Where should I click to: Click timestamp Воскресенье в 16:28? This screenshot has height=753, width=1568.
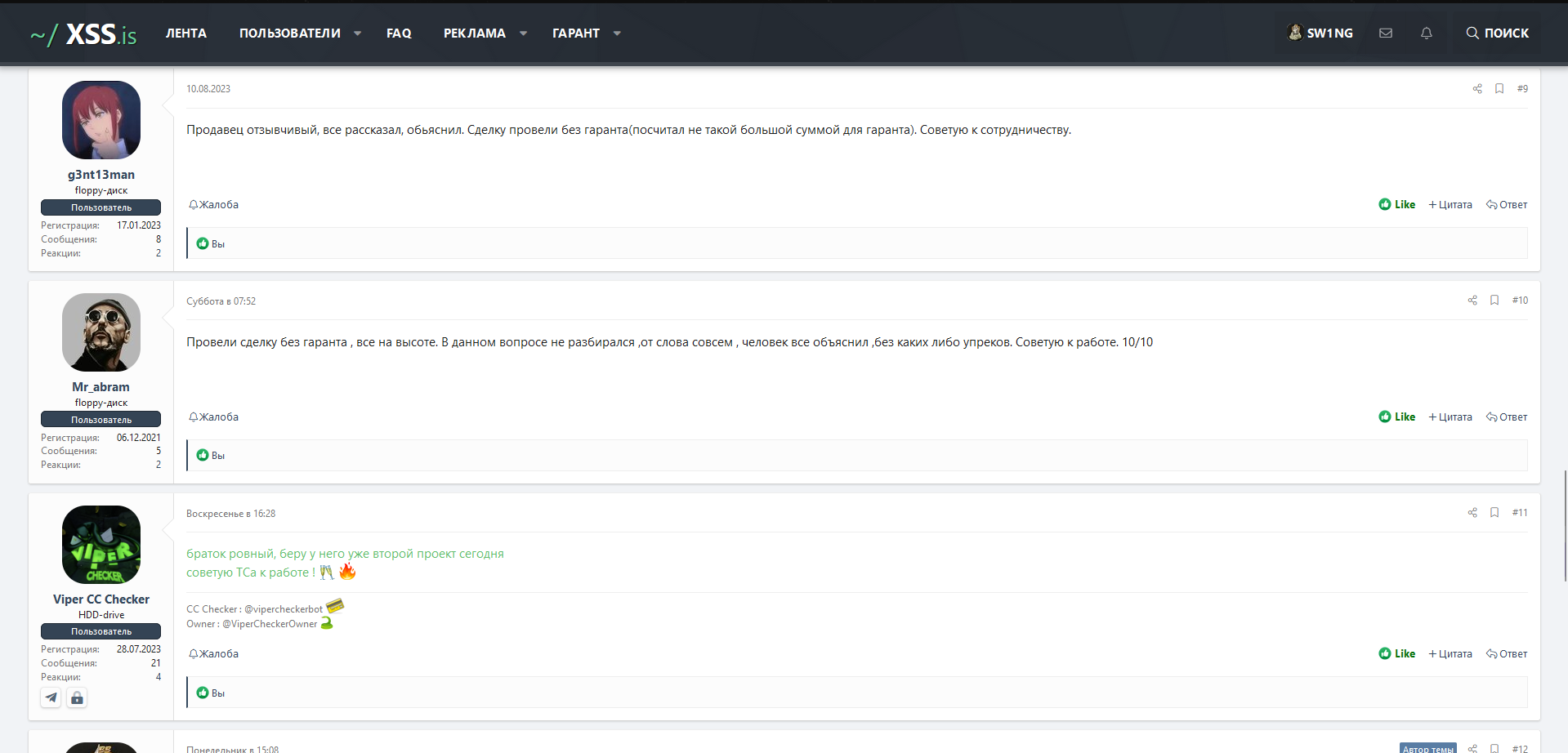(230, 514)
